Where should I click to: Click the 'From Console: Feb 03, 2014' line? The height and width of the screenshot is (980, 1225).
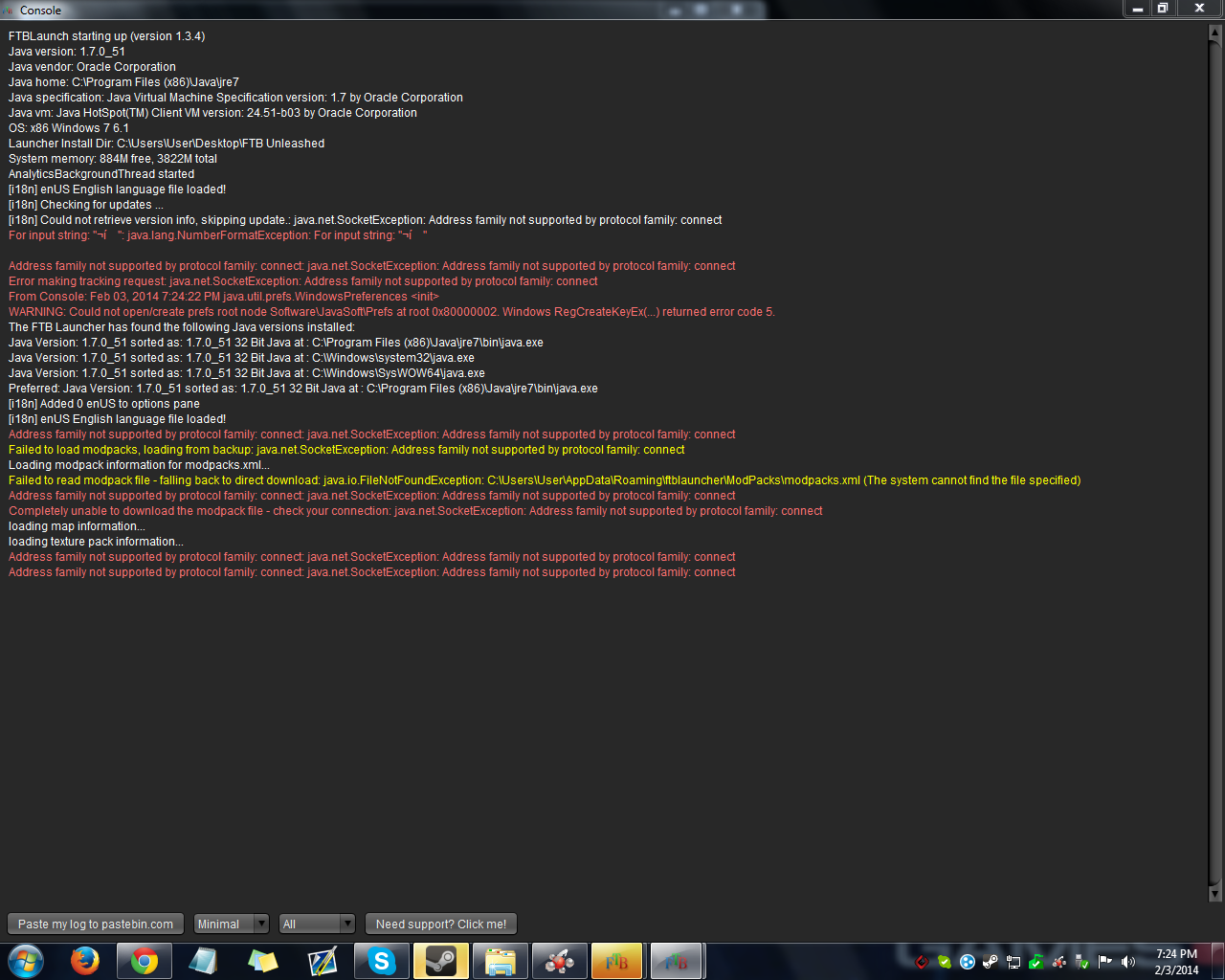[x=224, y=297]
